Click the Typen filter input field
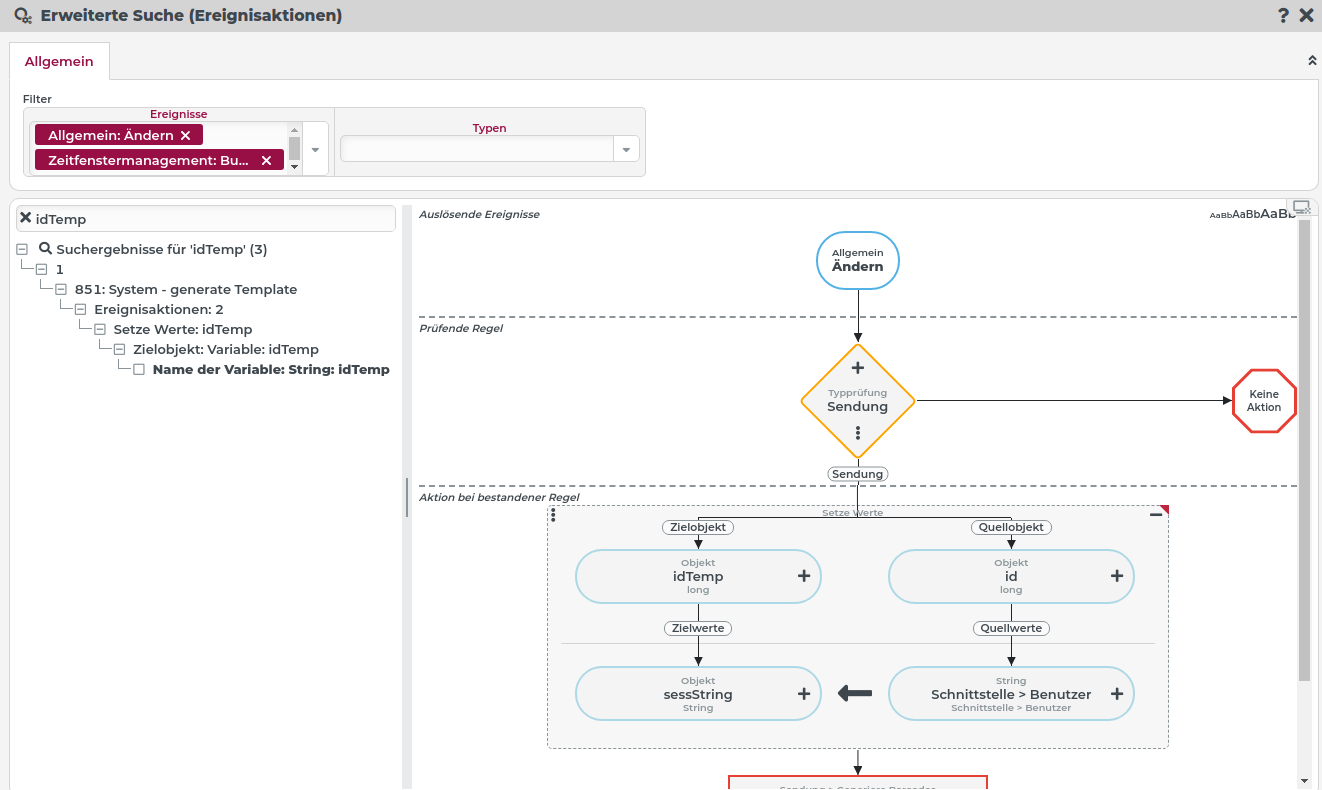This screenshot has height=790, width=1322. click(x=477, y=149)
